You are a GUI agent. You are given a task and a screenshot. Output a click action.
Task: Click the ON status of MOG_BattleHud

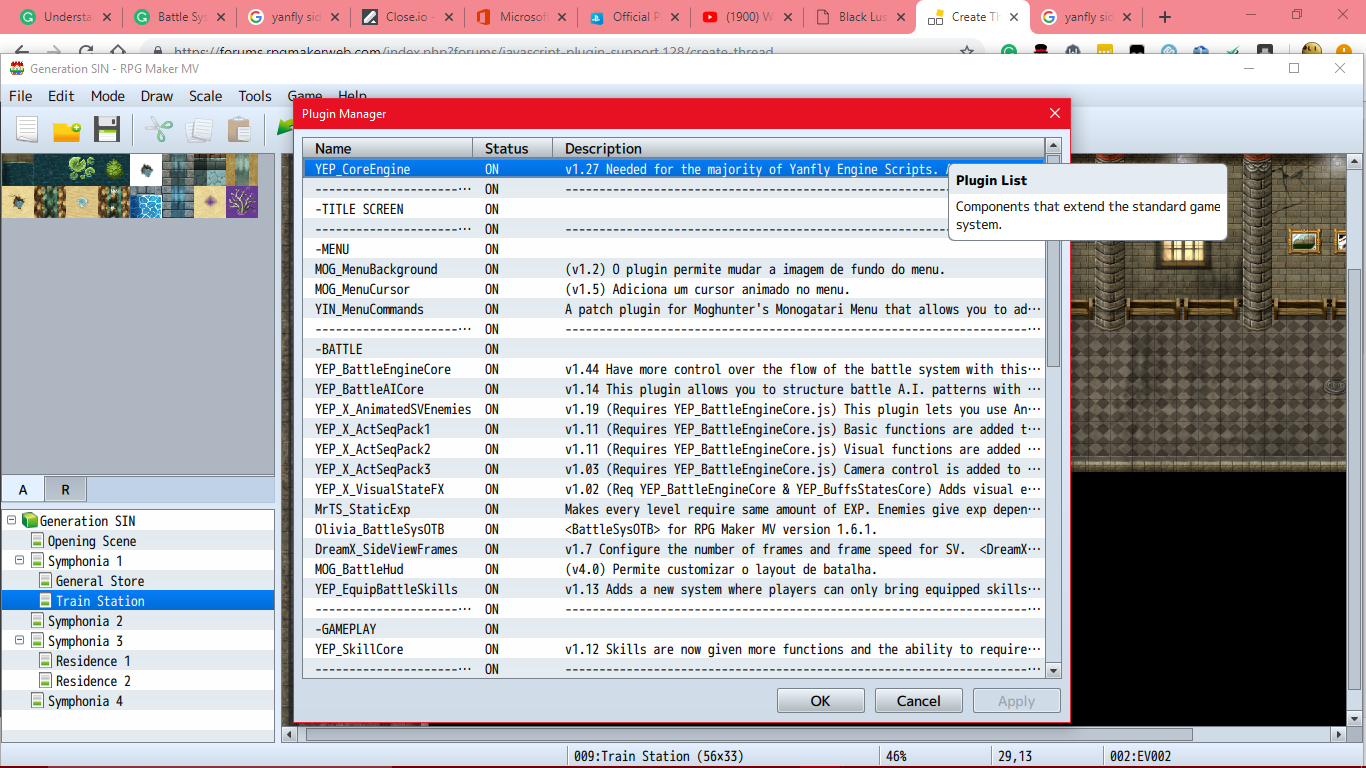(x=492, y=569)
